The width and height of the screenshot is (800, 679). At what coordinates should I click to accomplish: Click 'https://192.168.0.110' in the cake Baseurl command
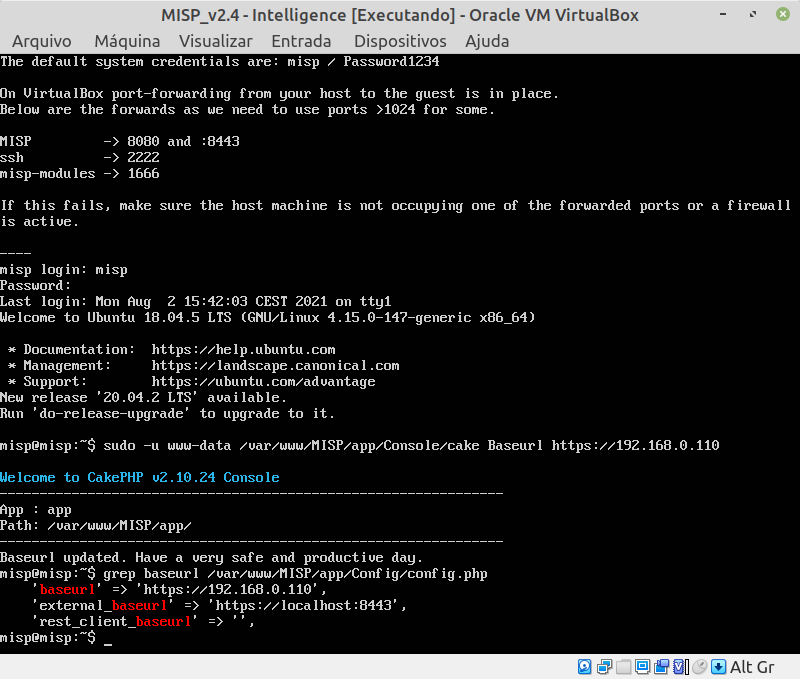tap(635, 445)
